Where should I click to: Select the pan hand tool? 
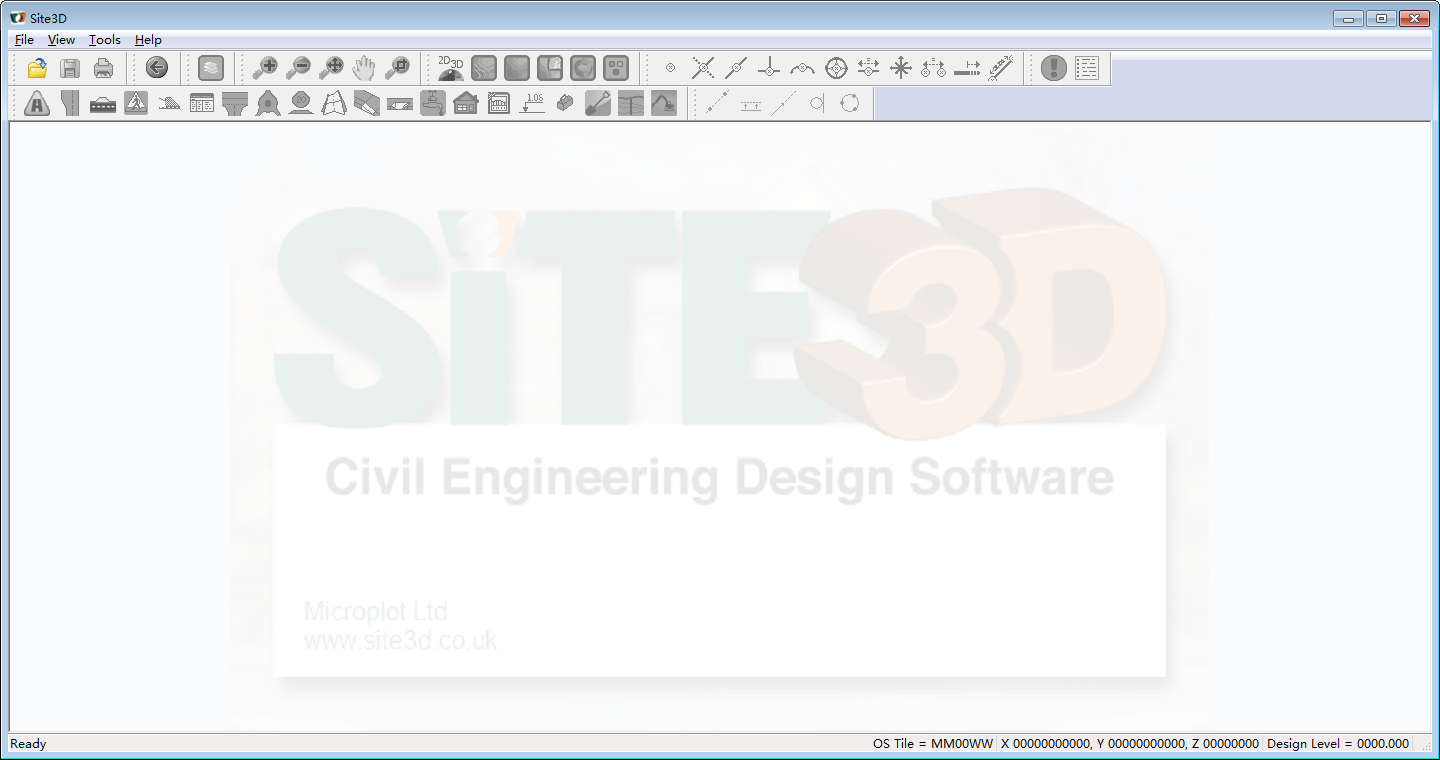[x=364, y=68]
